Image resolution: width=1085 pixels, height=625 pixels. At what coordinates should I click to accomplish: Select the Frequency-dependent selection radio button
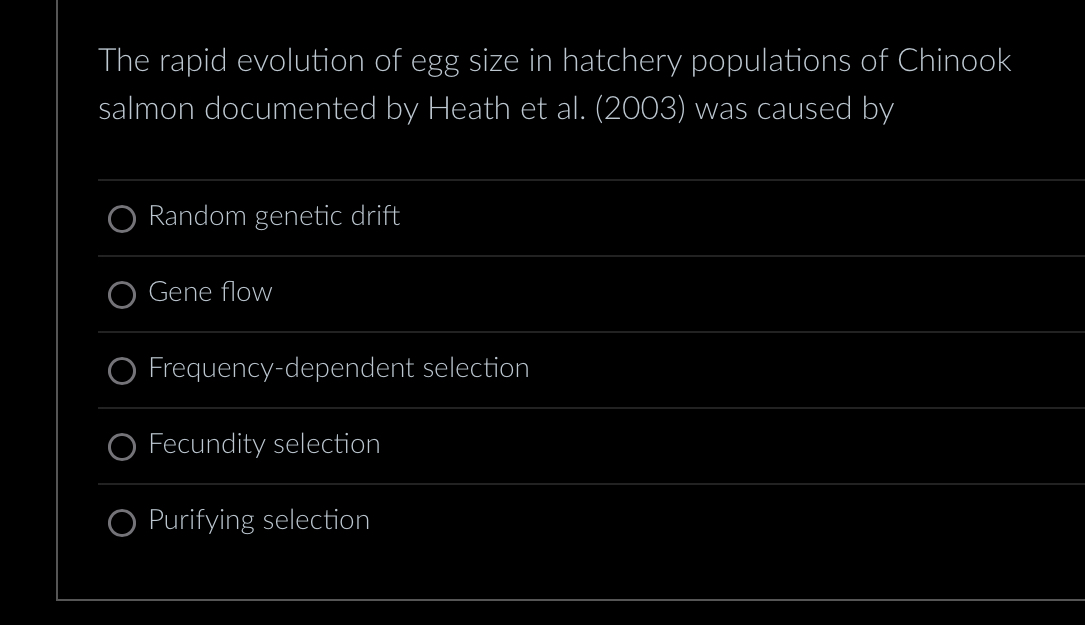[121, 371]
